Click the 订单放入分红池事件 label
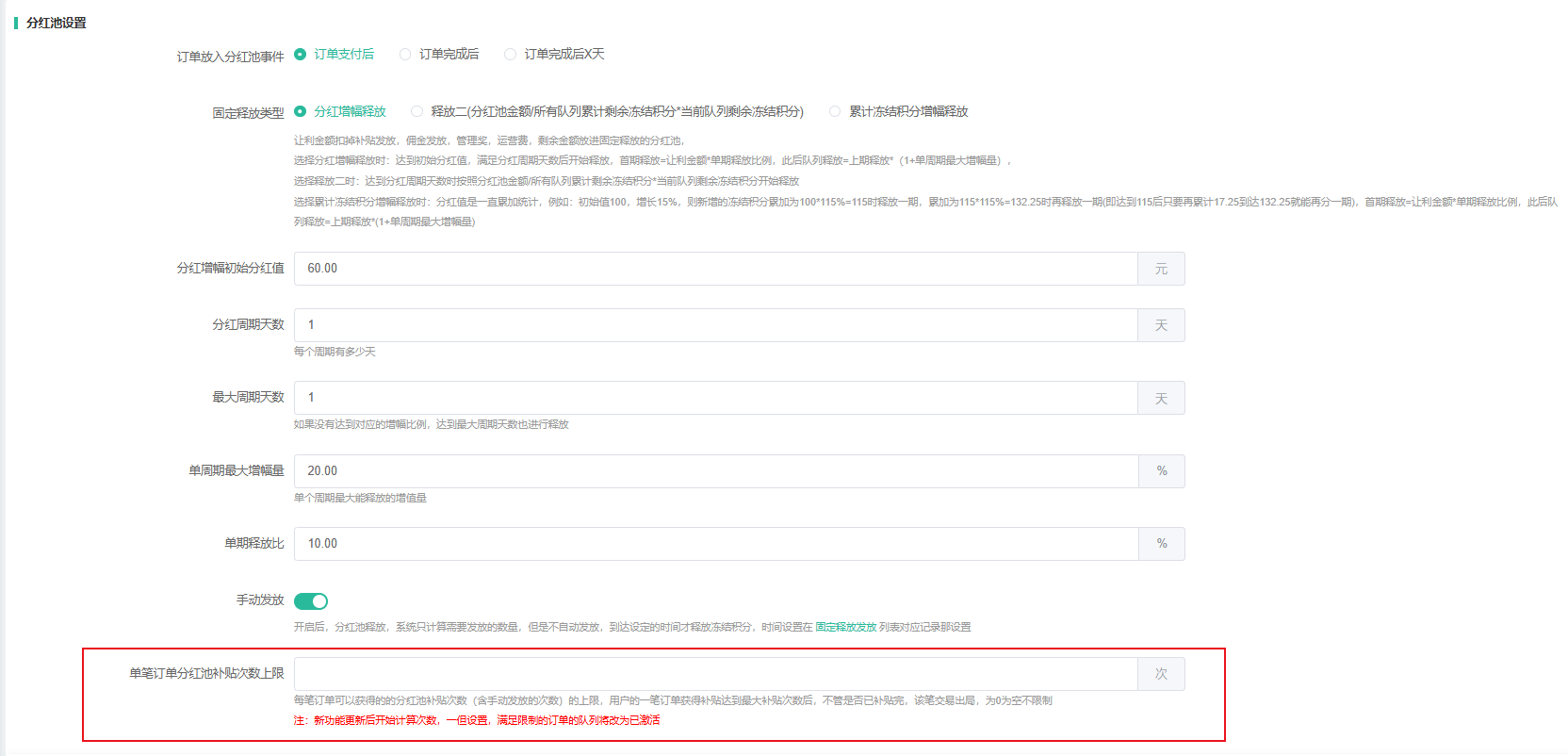This screenshot has width=1568, height=756. coord(231,57)
